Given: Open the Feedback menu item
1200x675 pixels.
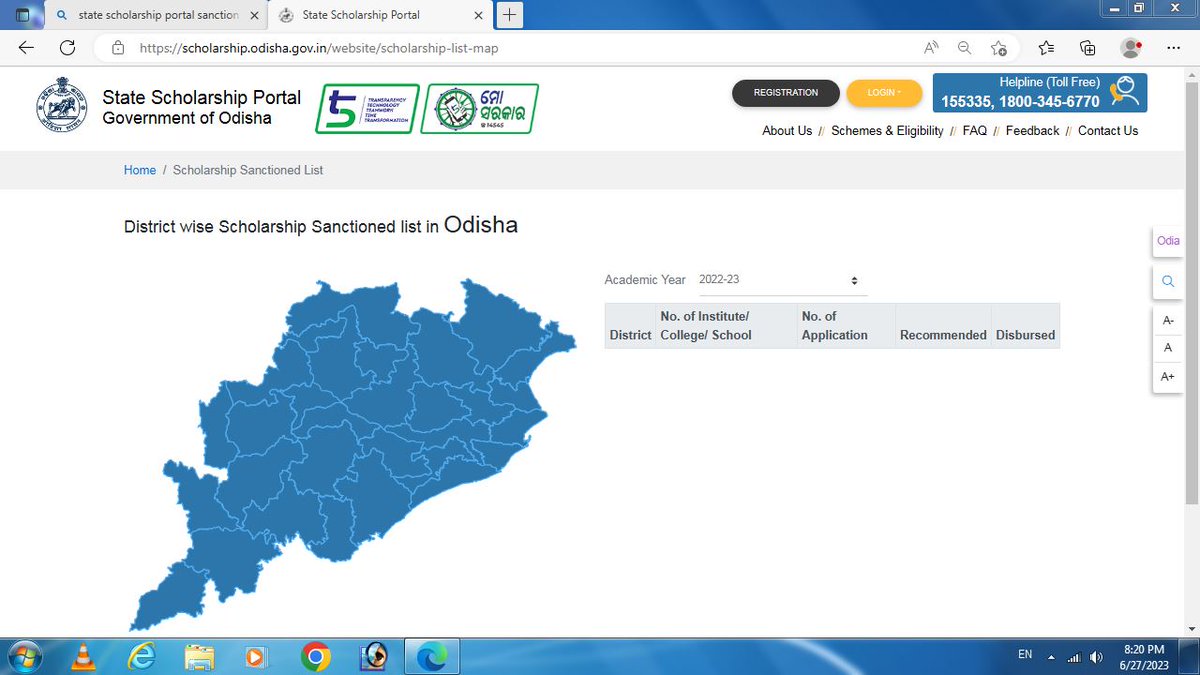Looking at the screenshot, I should [1032, 131].
